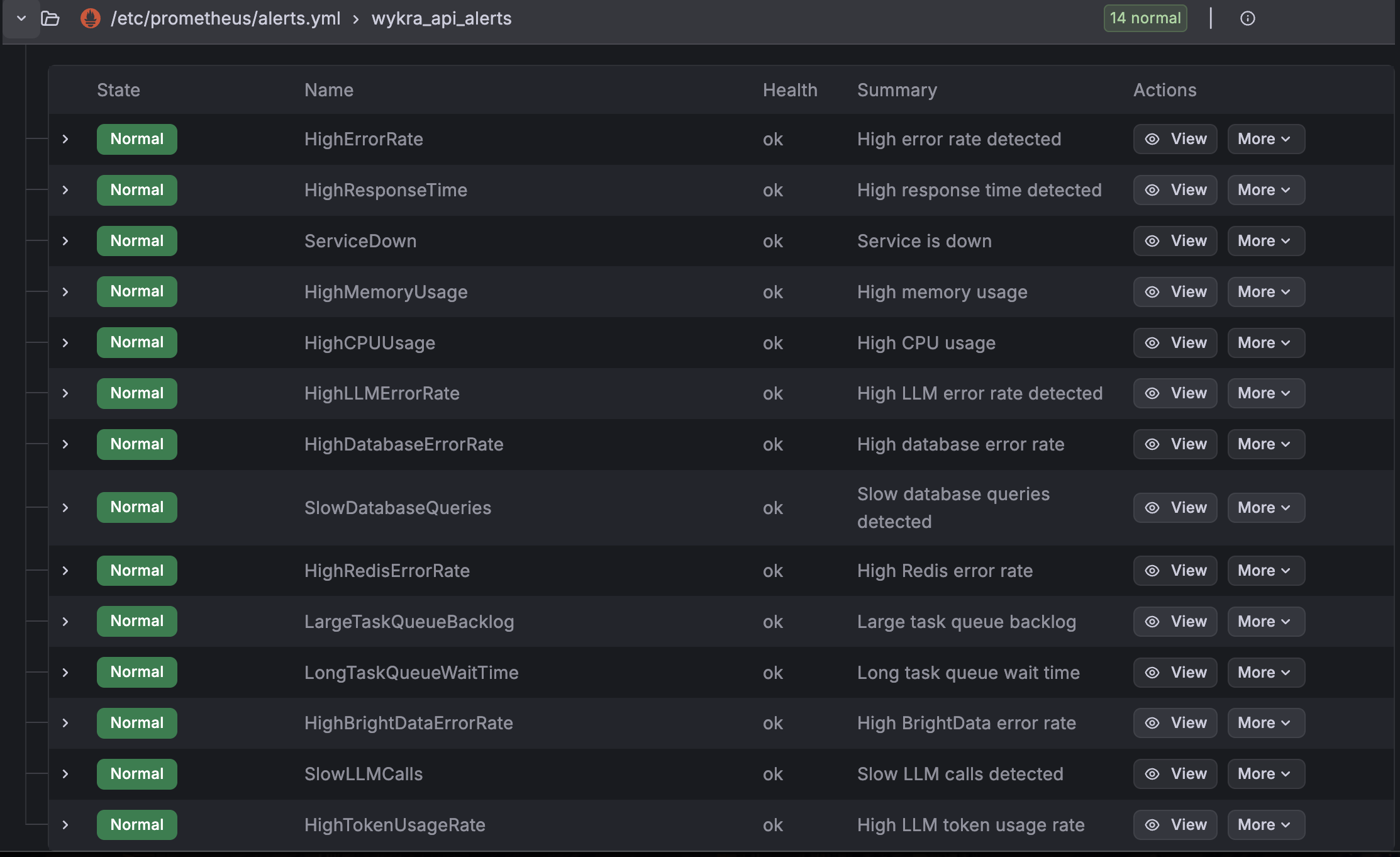The height and width of the screenshot is (857, 1400).
Task: Click the eye icon for HighTokenUsageRate row
Action: (x=1152, y=825)
